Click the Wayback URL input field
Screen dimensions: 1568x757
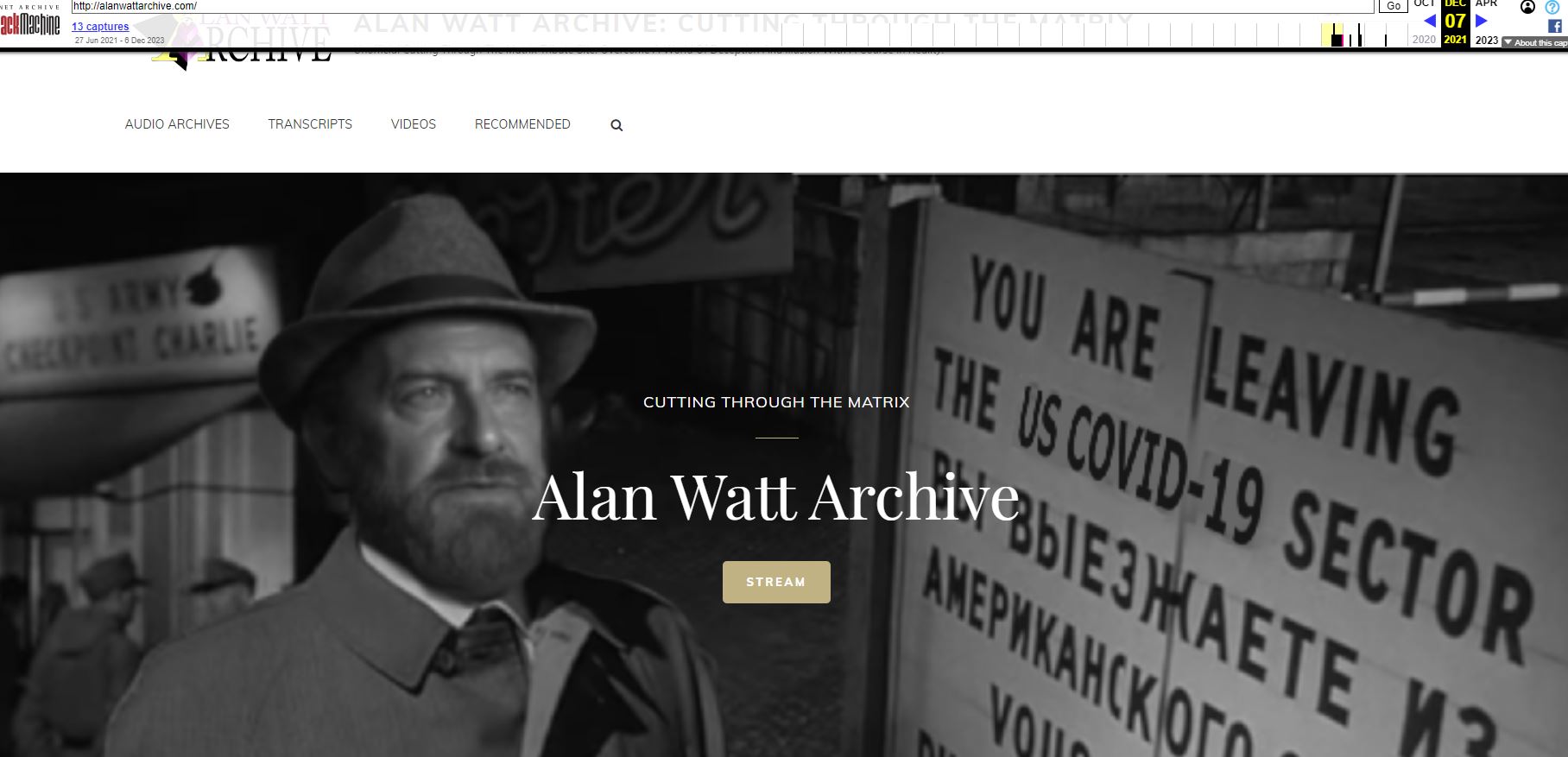click(722, 6)
